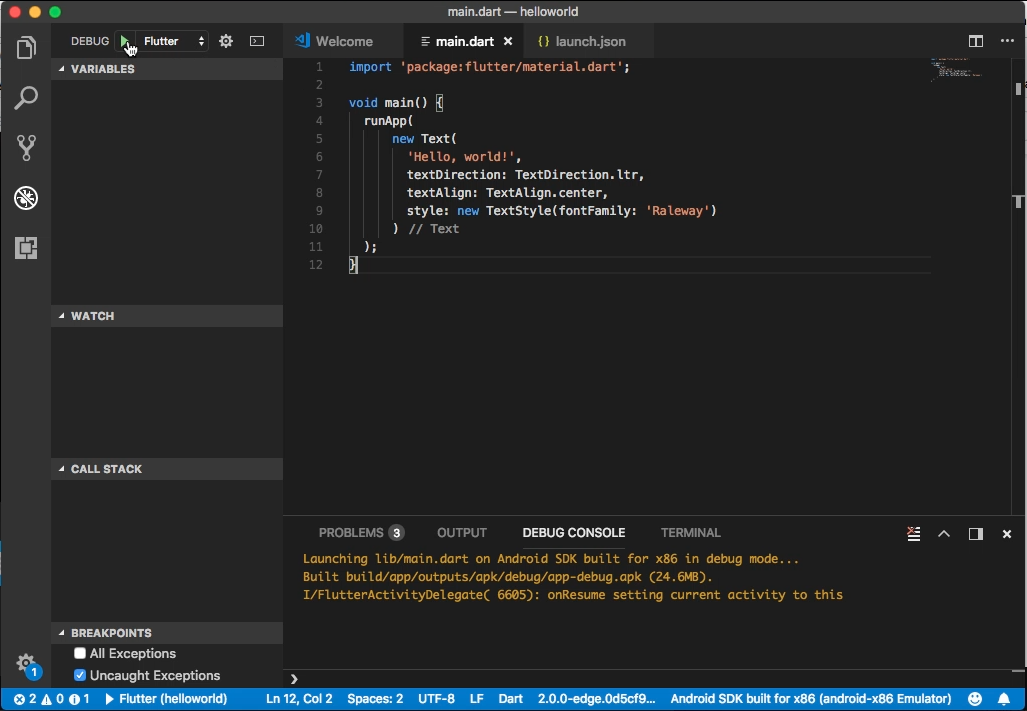Viewport: 1027px width, 711px height.
Task: Click the 'Built build/app/outputs' console line
Action: (508, 577)
